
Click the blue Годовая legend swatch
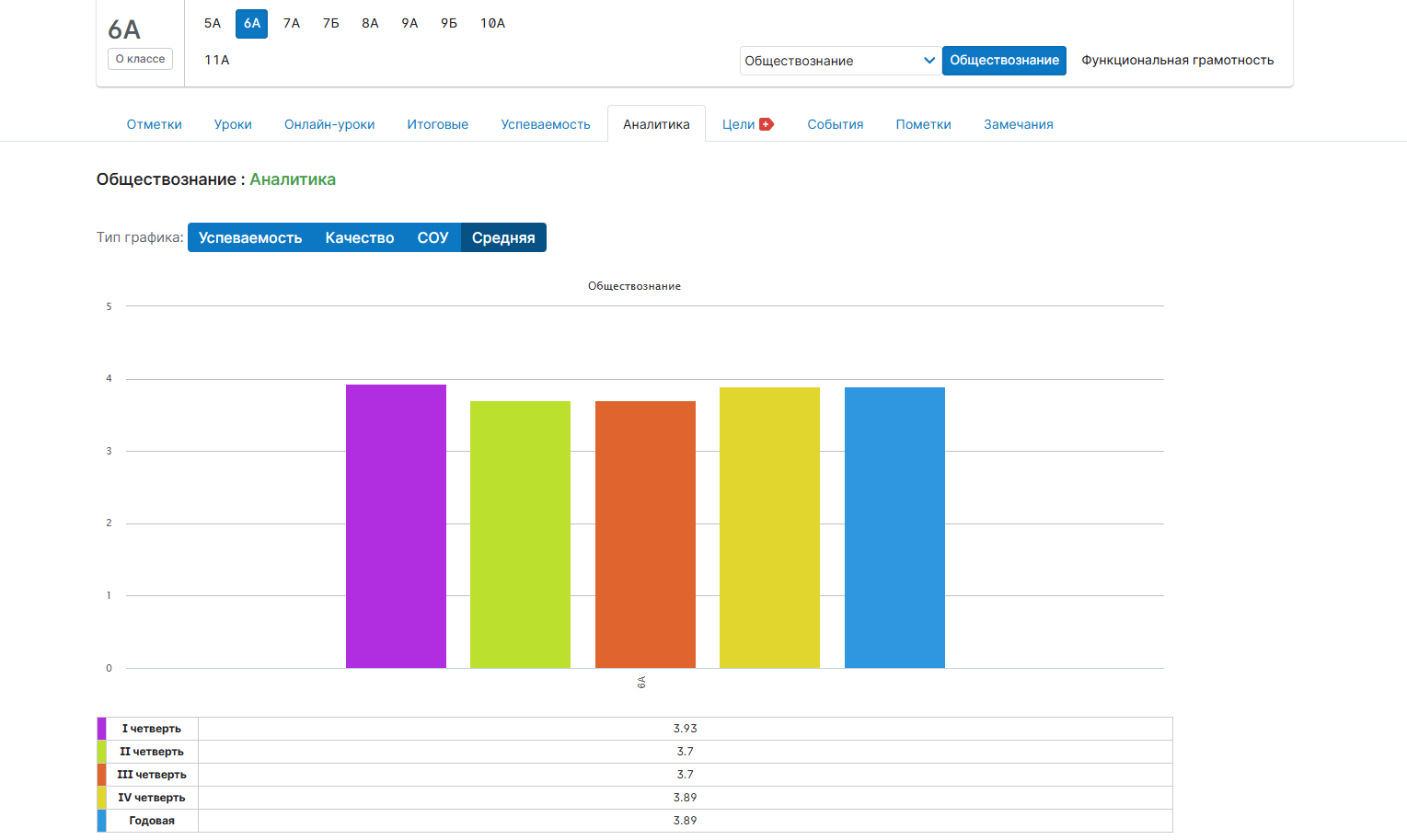coord(101,821)
